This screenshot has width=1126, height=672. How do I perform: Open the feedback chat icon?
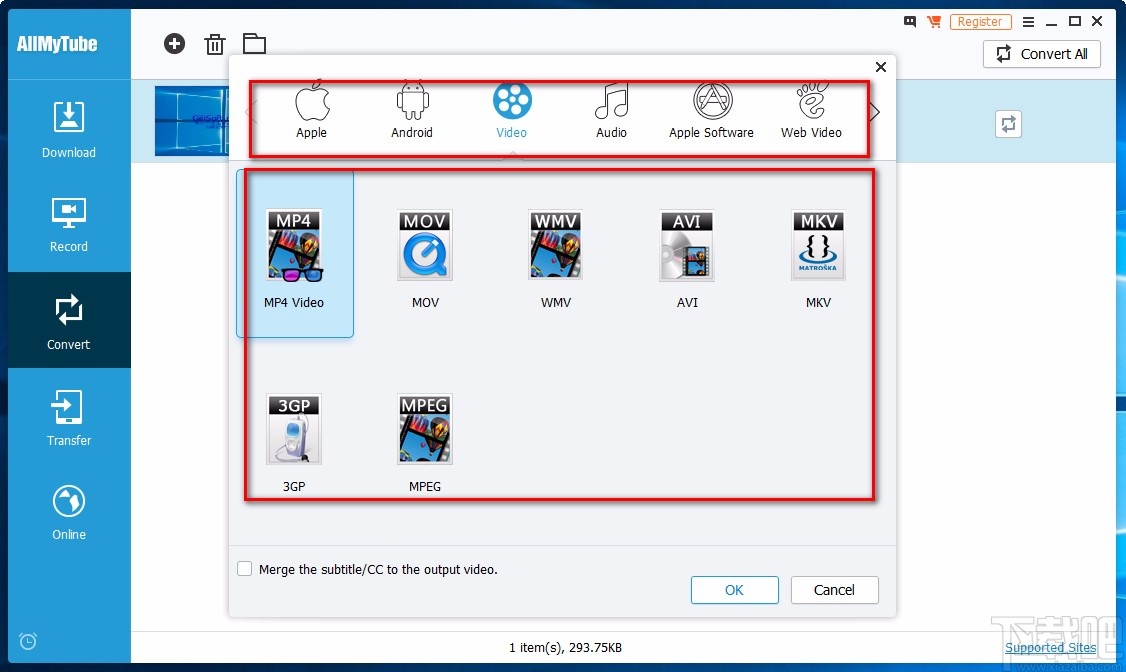pyautogui.click(x=910, y=22)
